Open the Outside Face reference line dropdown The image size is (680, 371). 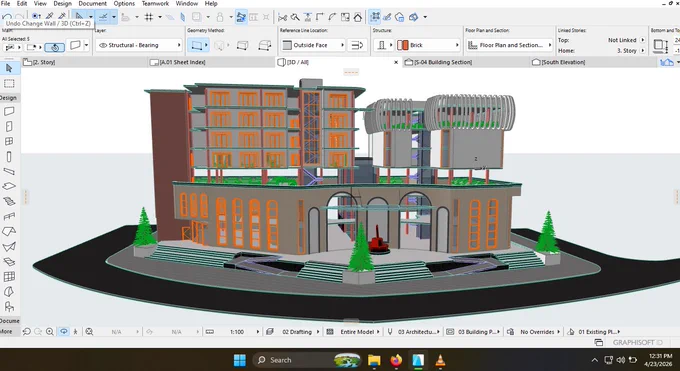click(313, 45)
